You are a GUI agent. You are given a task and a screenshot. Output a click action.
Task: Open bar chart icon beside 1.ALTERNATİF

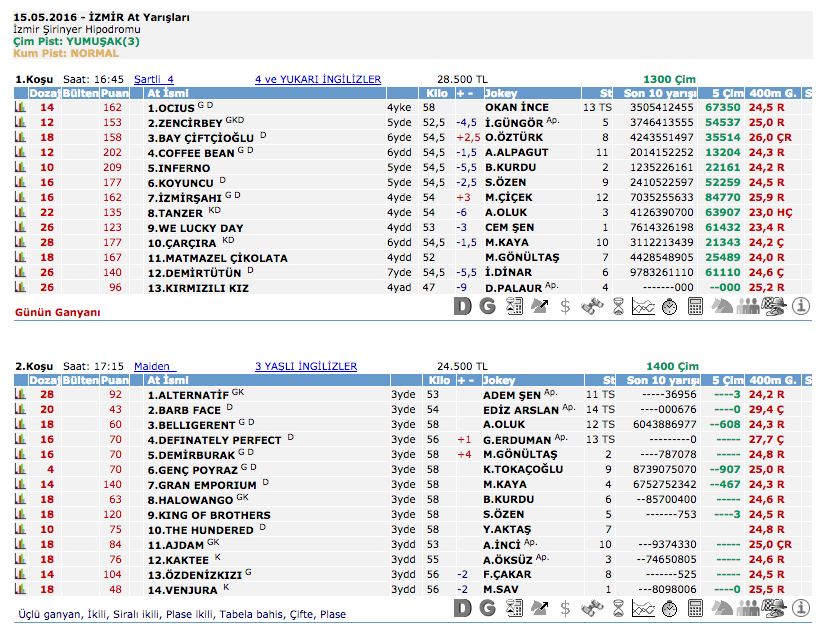coord(20,395)
